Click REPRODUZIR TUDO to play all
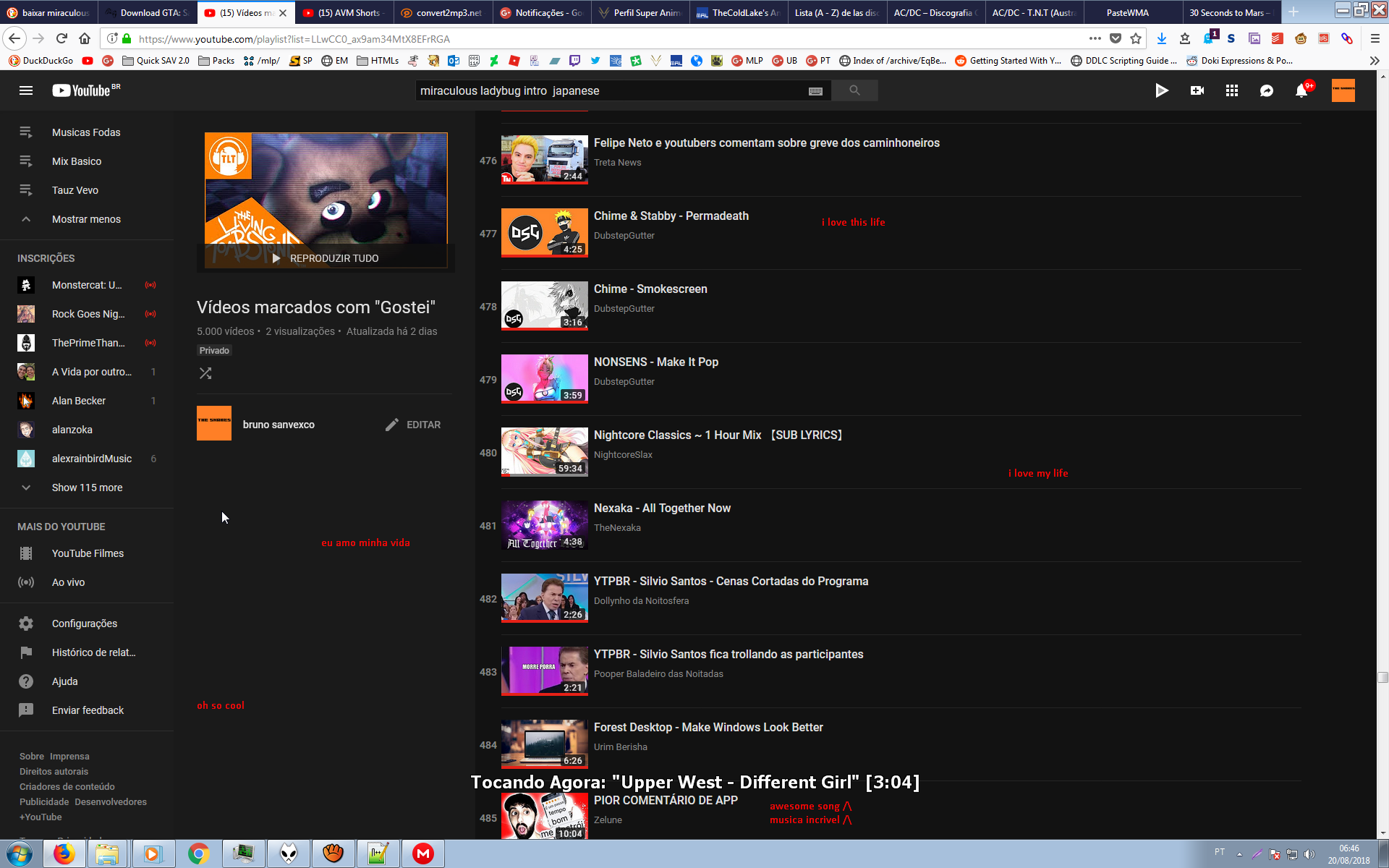Viewport: 1389px width, 868px height. tap(326, 258)
